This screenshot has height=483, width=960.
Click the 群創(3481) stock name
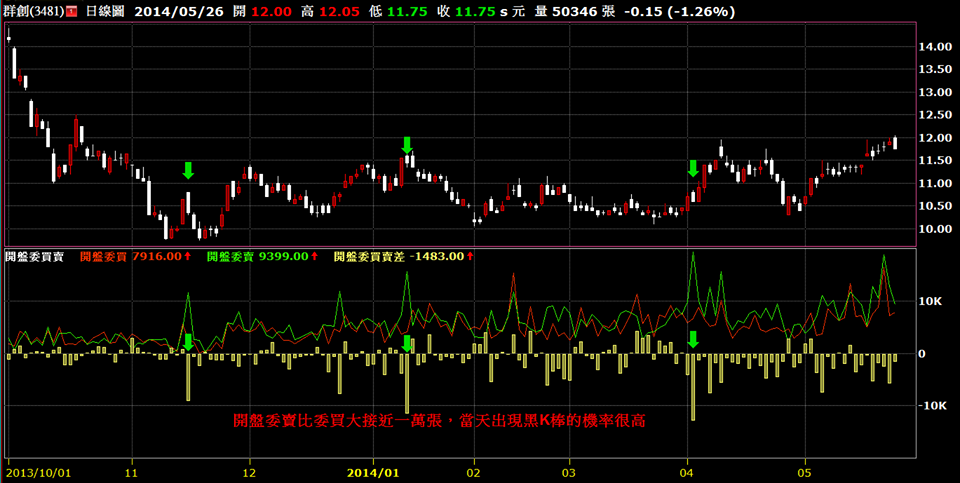click(x=33, y=12)
